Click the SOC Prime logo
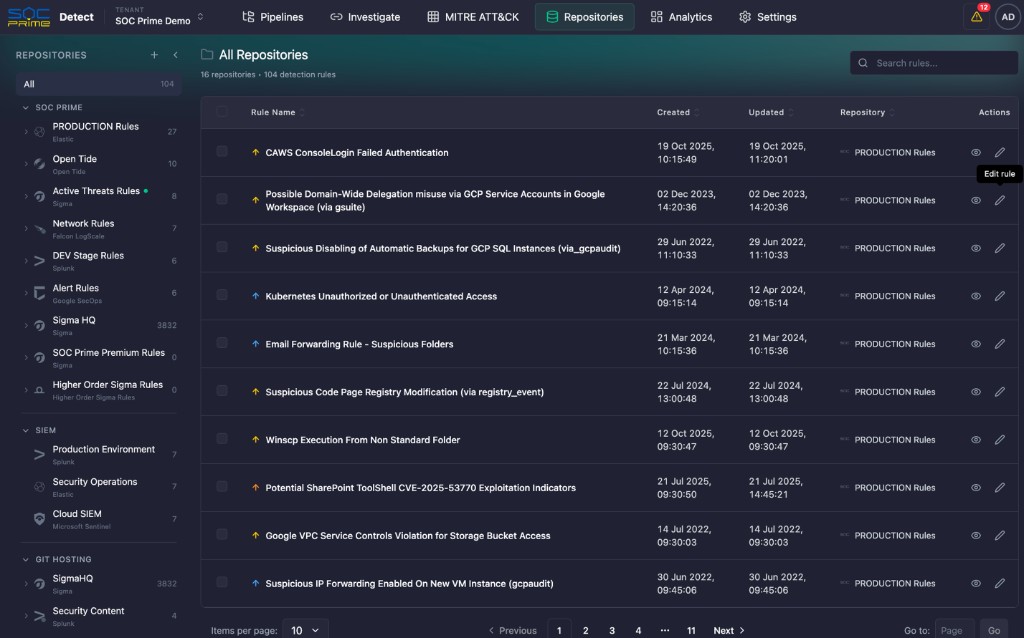Image resolution: width=1024 pixels, height=638 pixels. click(29, 17)
